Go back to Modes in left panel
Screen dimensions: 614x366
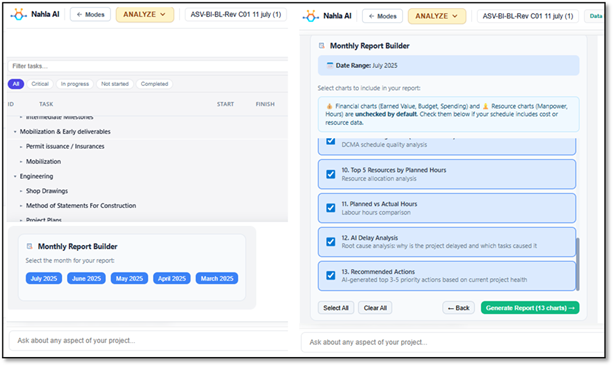pos(90,14)
